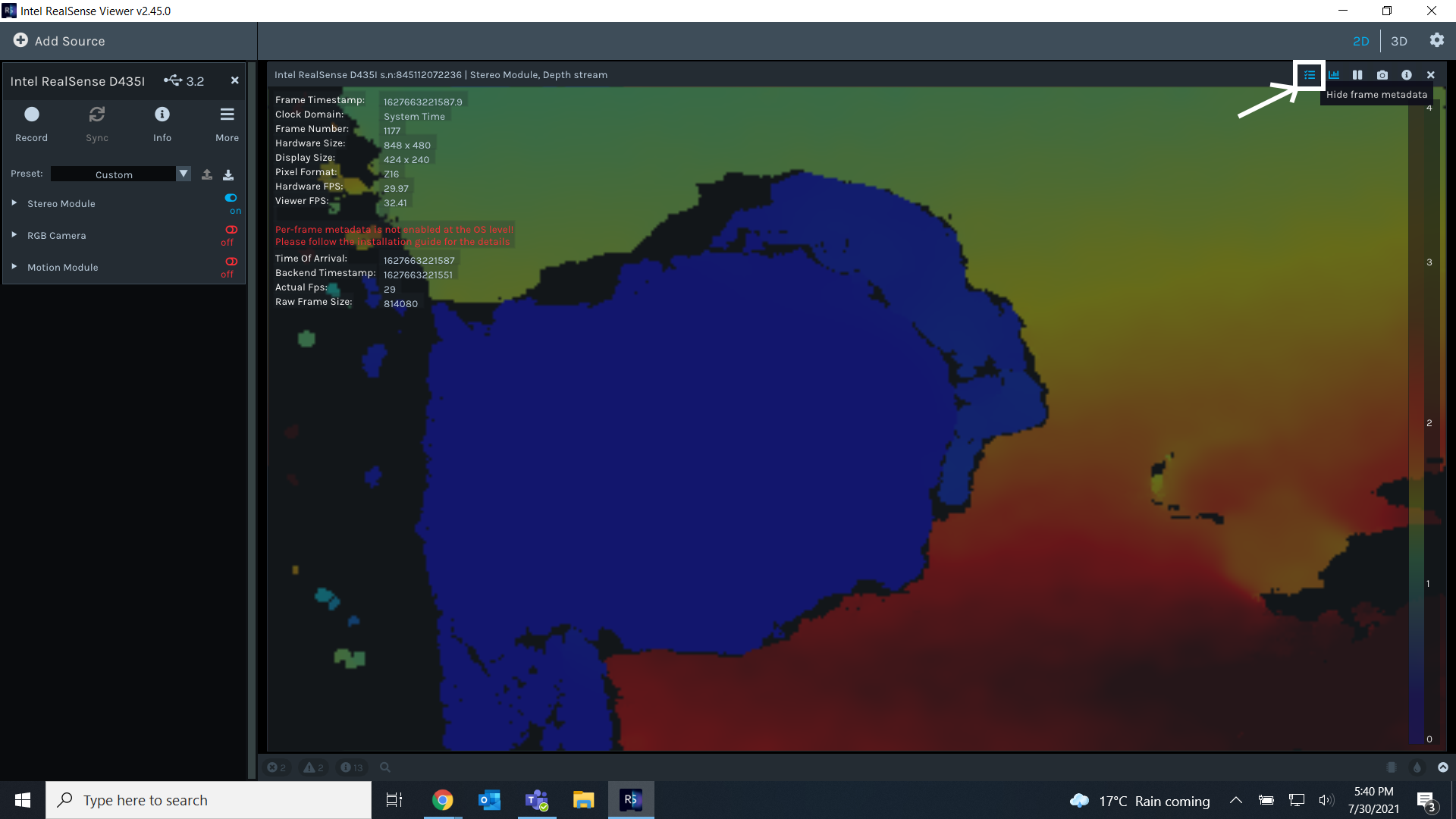Expand the RGB Camera section

point(14,235)
